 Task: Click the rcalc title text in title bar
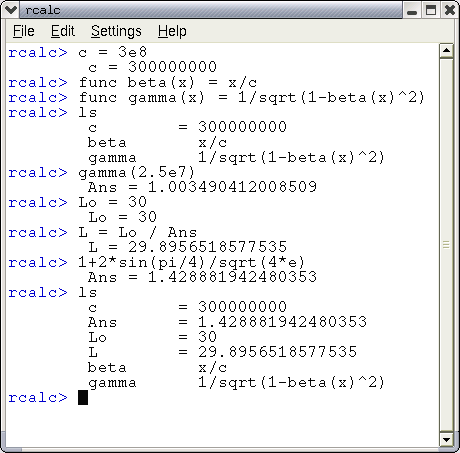pos(43,10)
